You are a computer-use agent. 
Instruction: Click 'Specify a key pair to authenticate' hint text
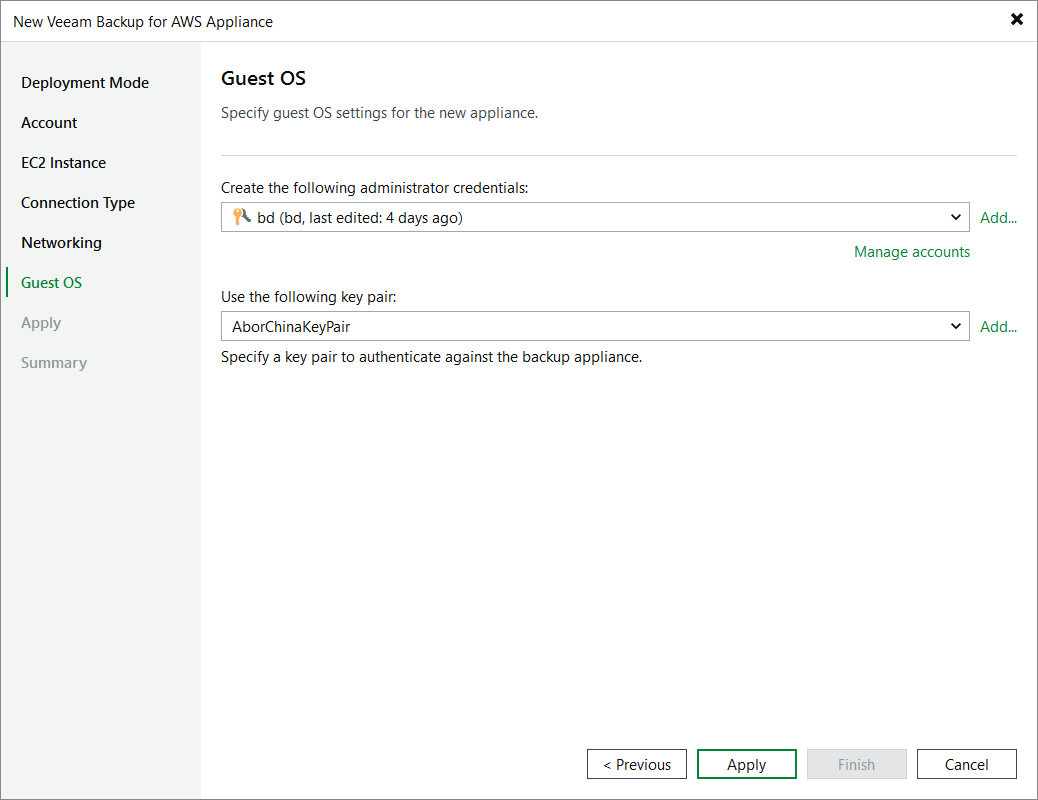(x=432, y=357)
